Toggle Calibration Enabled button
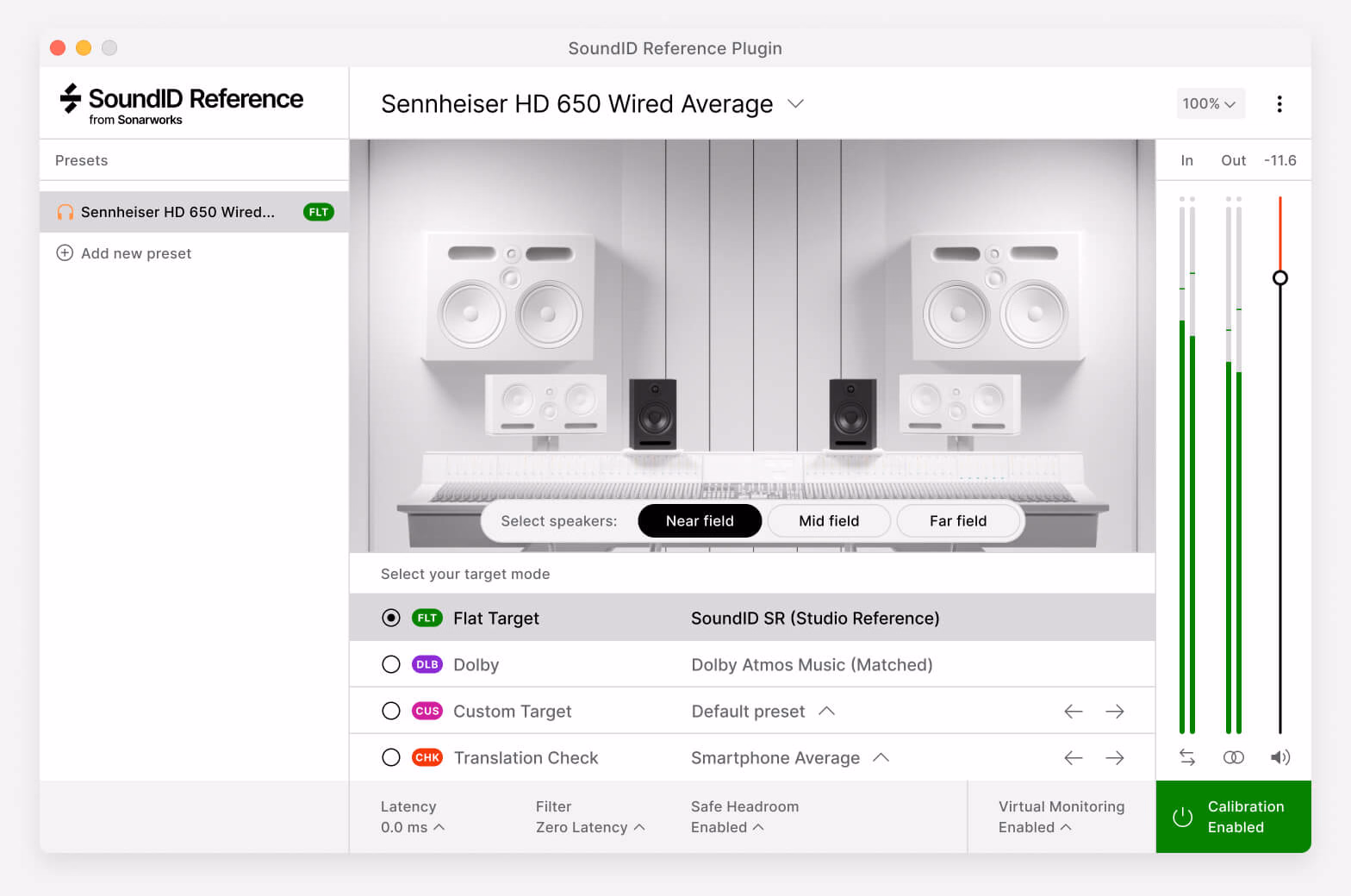The image size is (1351, 896). coord(1234,817)
